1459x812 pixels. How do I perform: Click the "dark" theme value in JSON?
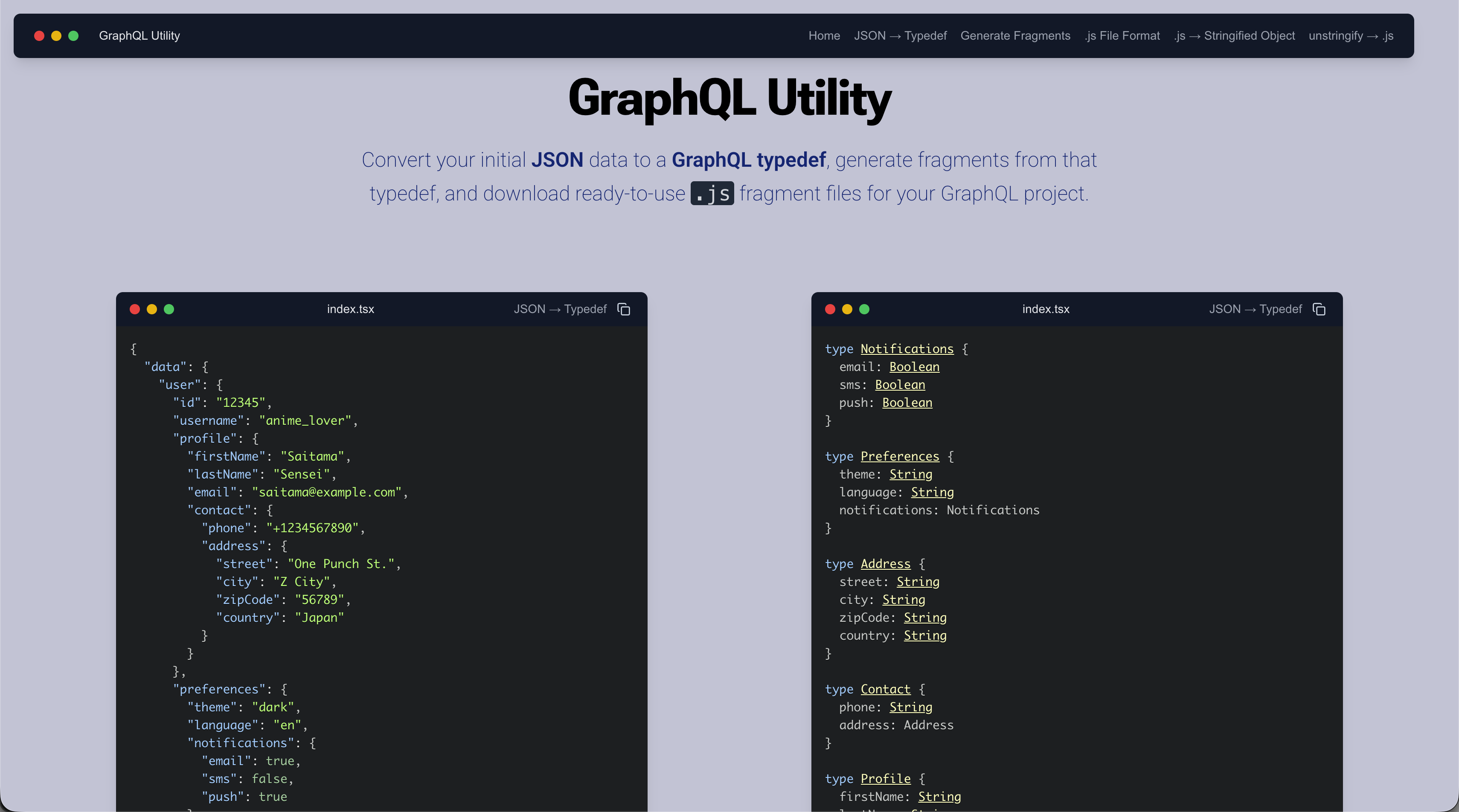point(273,707)
